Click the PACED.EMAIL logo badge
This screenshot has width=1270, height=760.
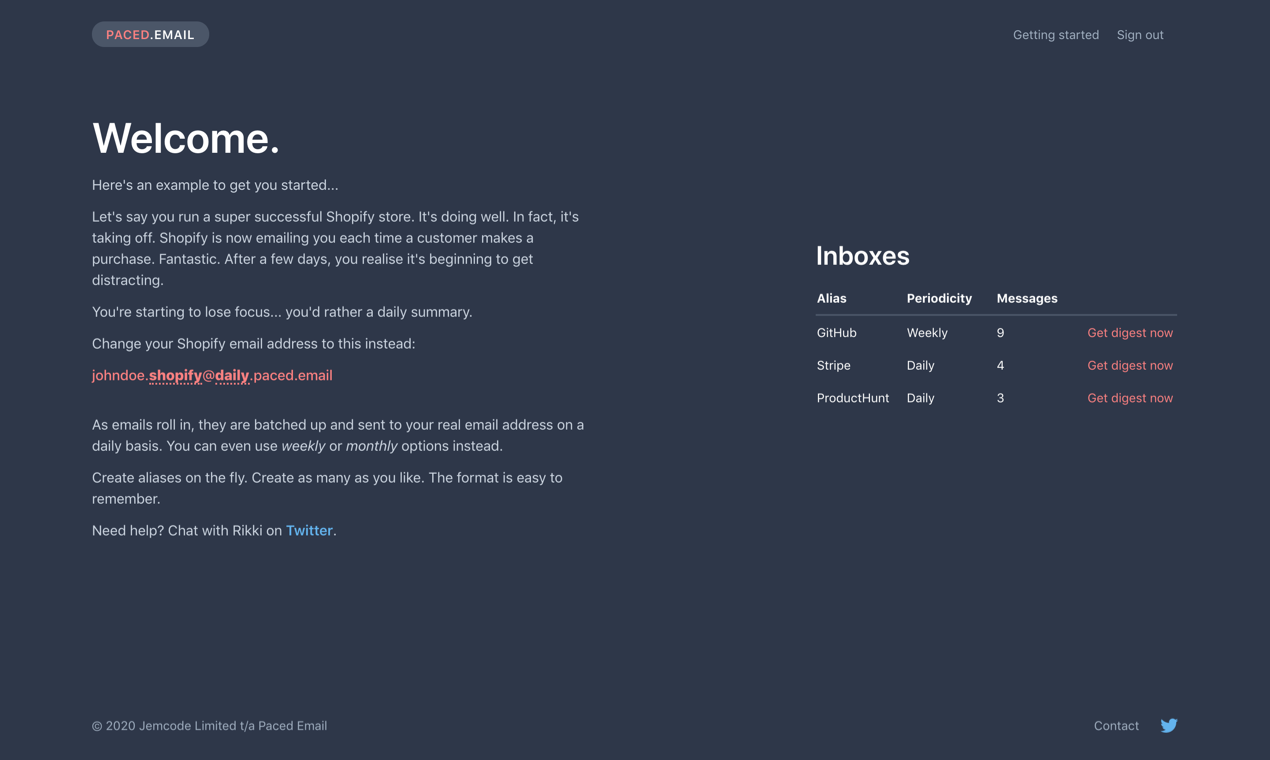[150, 33]
